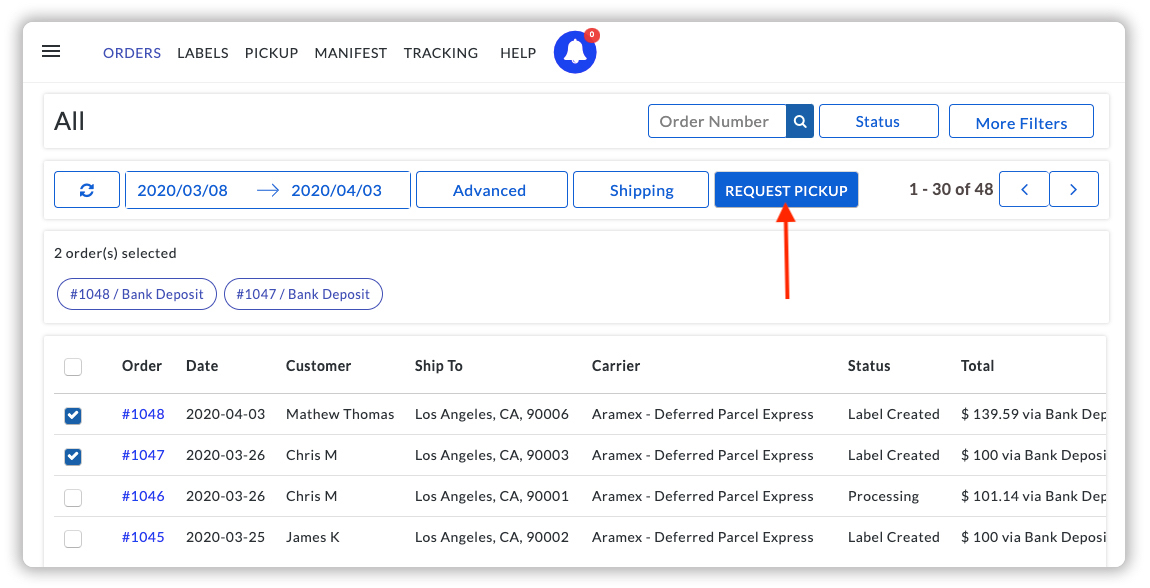The height and width of the screenshot is (588, 1150).
Task: Open More Filters
Action: (1021, 121)
